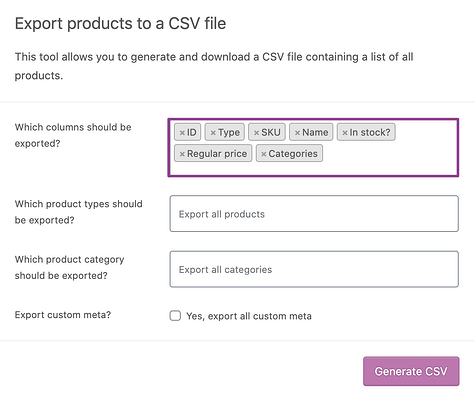Screen dimensions: 474x400
Task: Open the product types dropdown
Action: [x=314, y=214]
